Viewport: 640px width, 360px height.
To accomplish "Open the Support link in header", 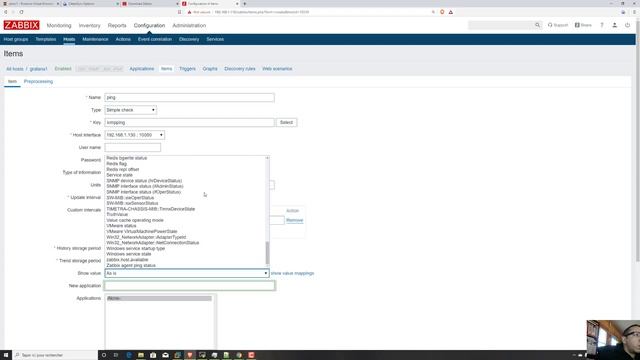I will (x=558, y=25).
